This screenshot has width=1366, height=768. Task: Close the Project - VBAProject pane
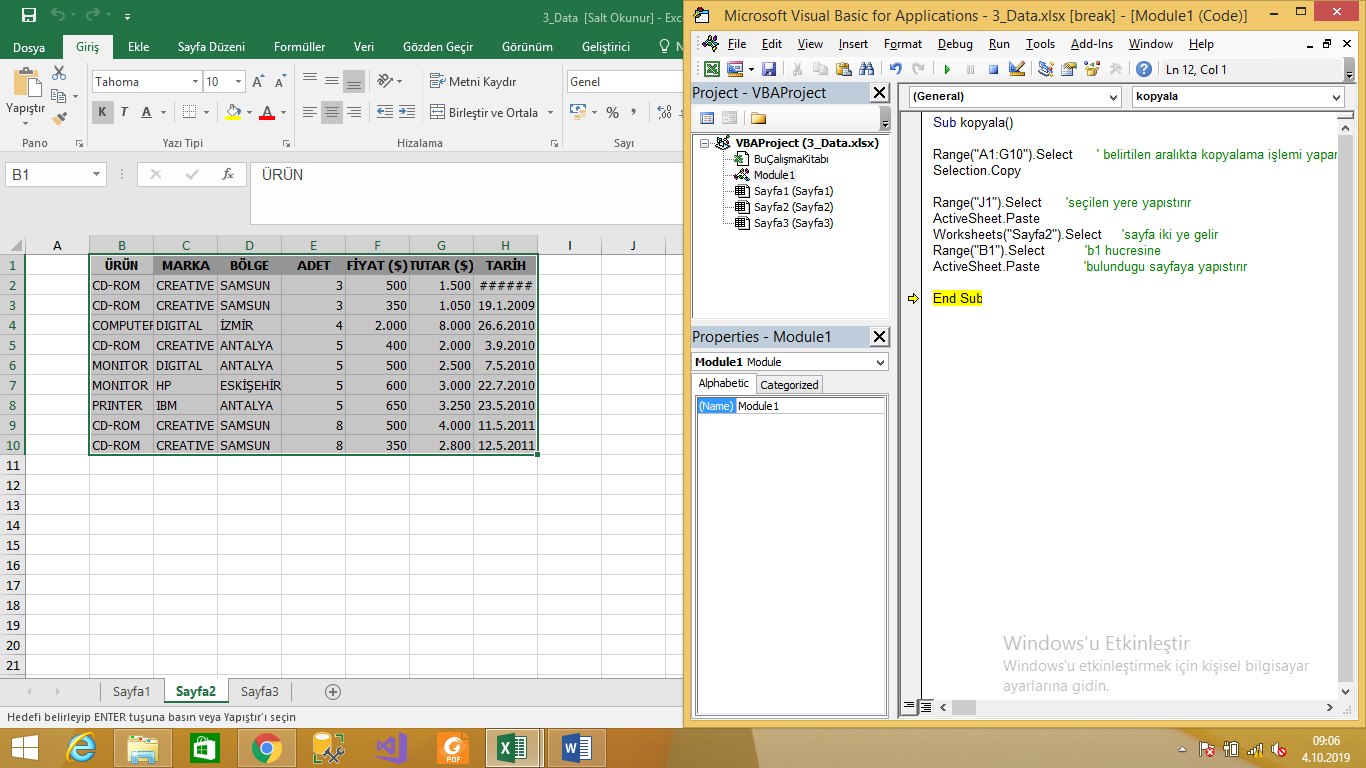[879, 93]
